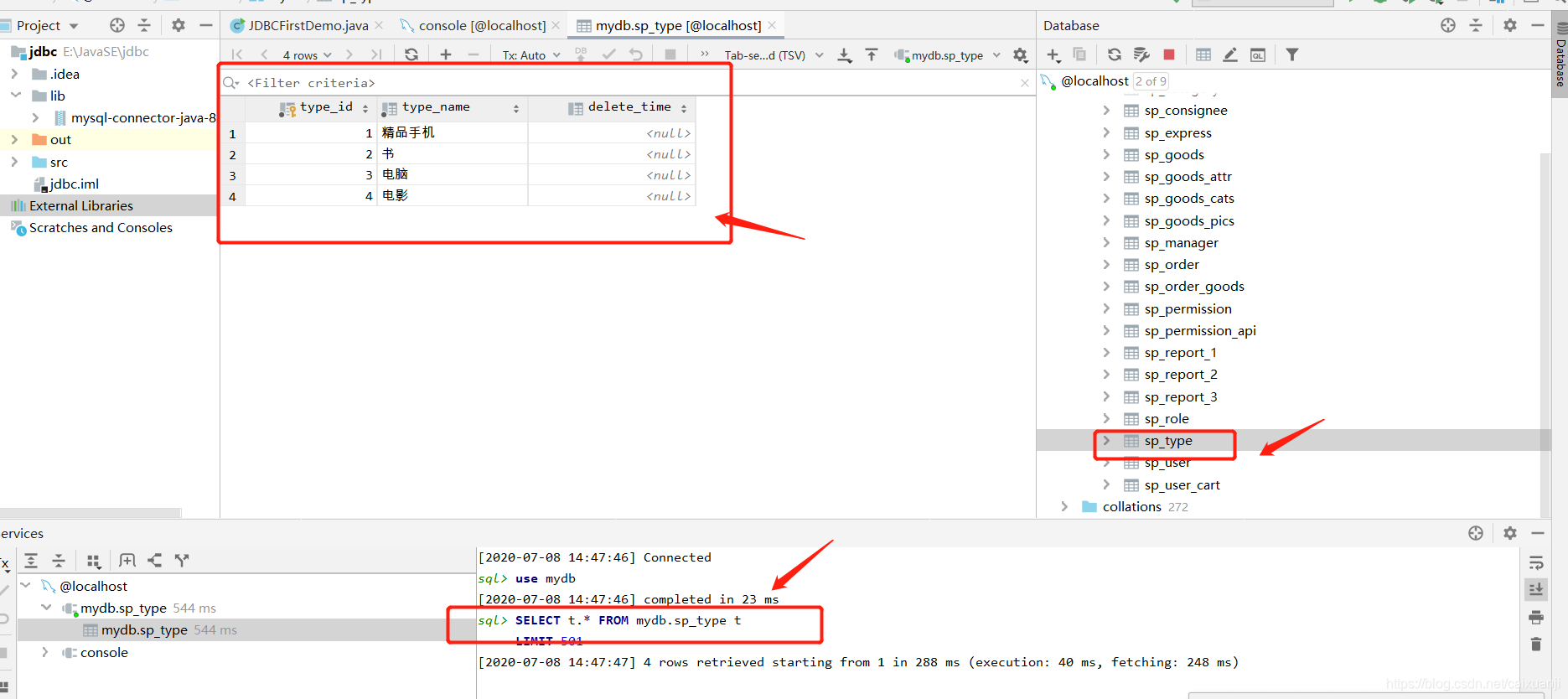Go to the last page of rows
This screenshot has height=699, width=1568.
click(x=376, y=54)
